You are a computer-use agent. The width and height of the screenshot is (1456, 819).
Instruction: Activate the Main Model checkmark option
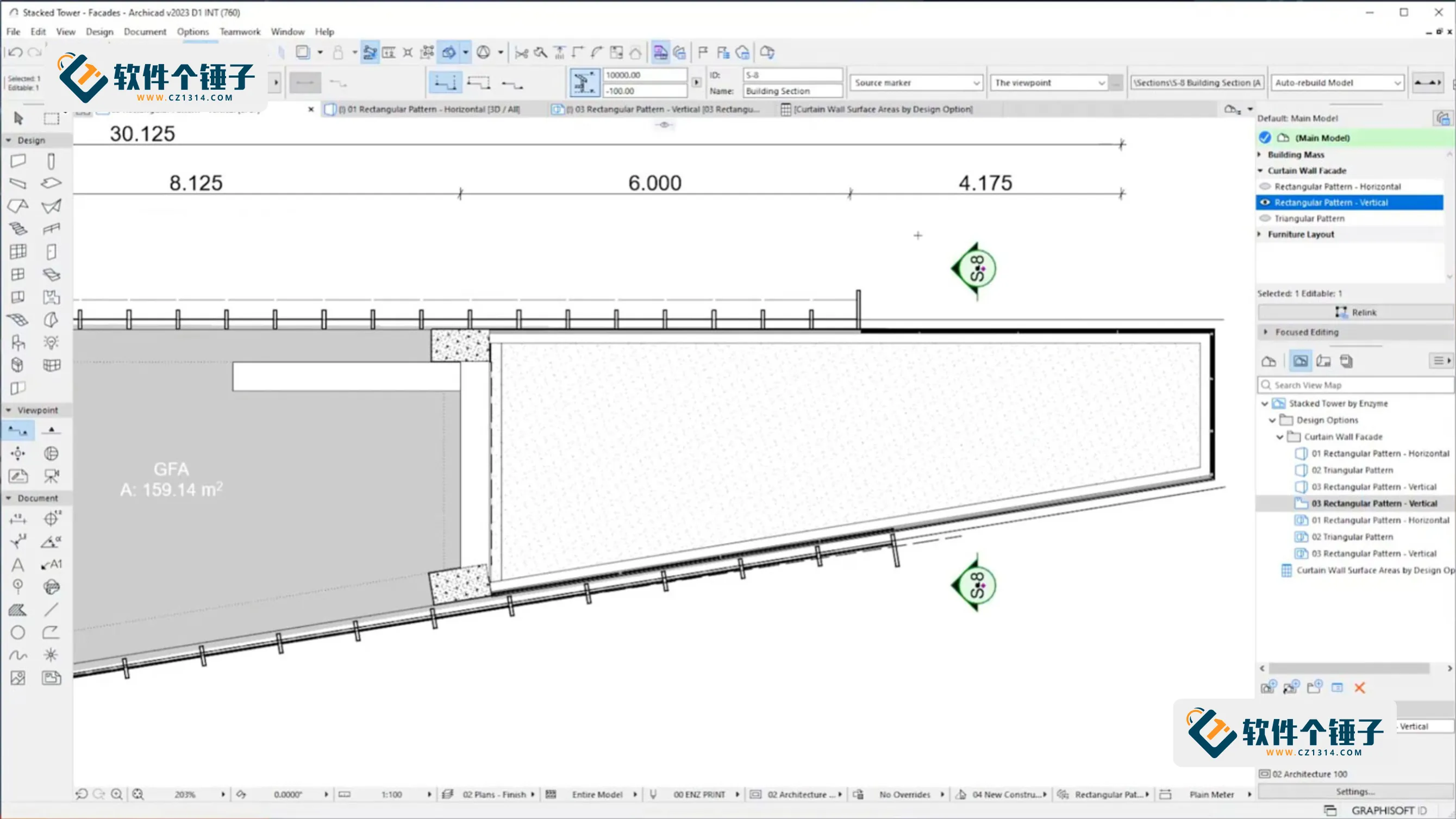tap(1264, 138)
